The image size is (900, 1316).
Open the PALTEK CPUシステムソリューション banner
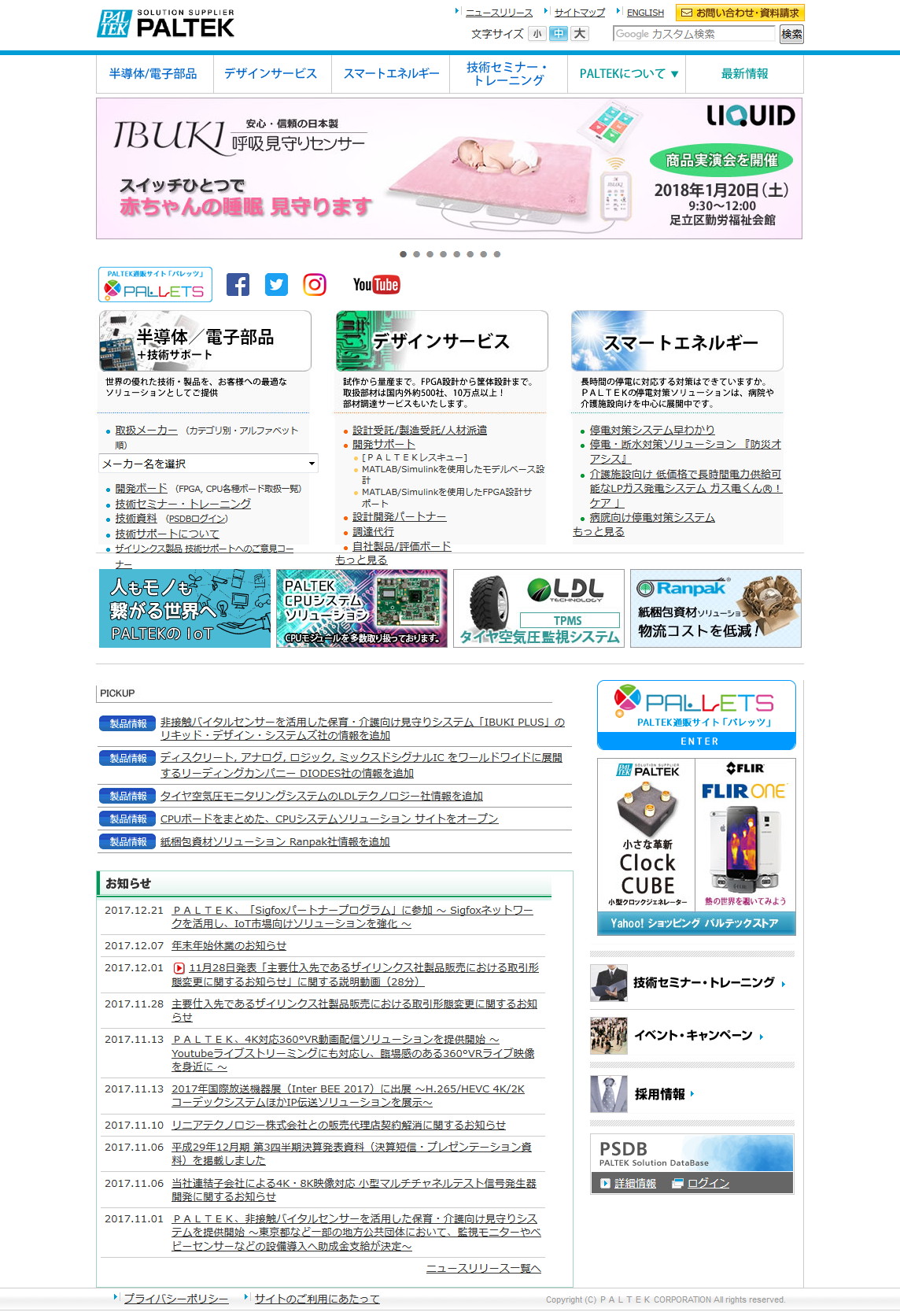tap(362, 608)
